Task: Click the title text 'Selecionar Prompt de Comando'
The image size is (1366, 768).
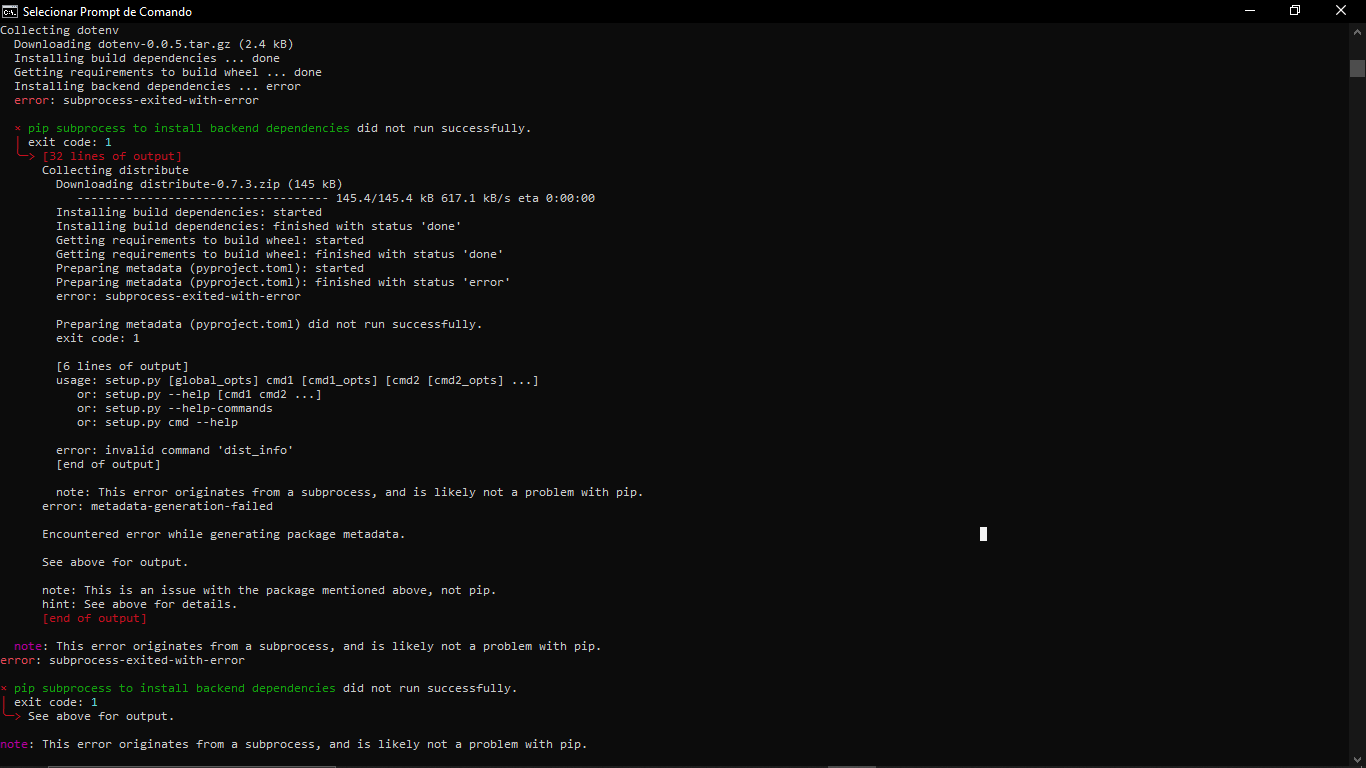Action: 107,12
